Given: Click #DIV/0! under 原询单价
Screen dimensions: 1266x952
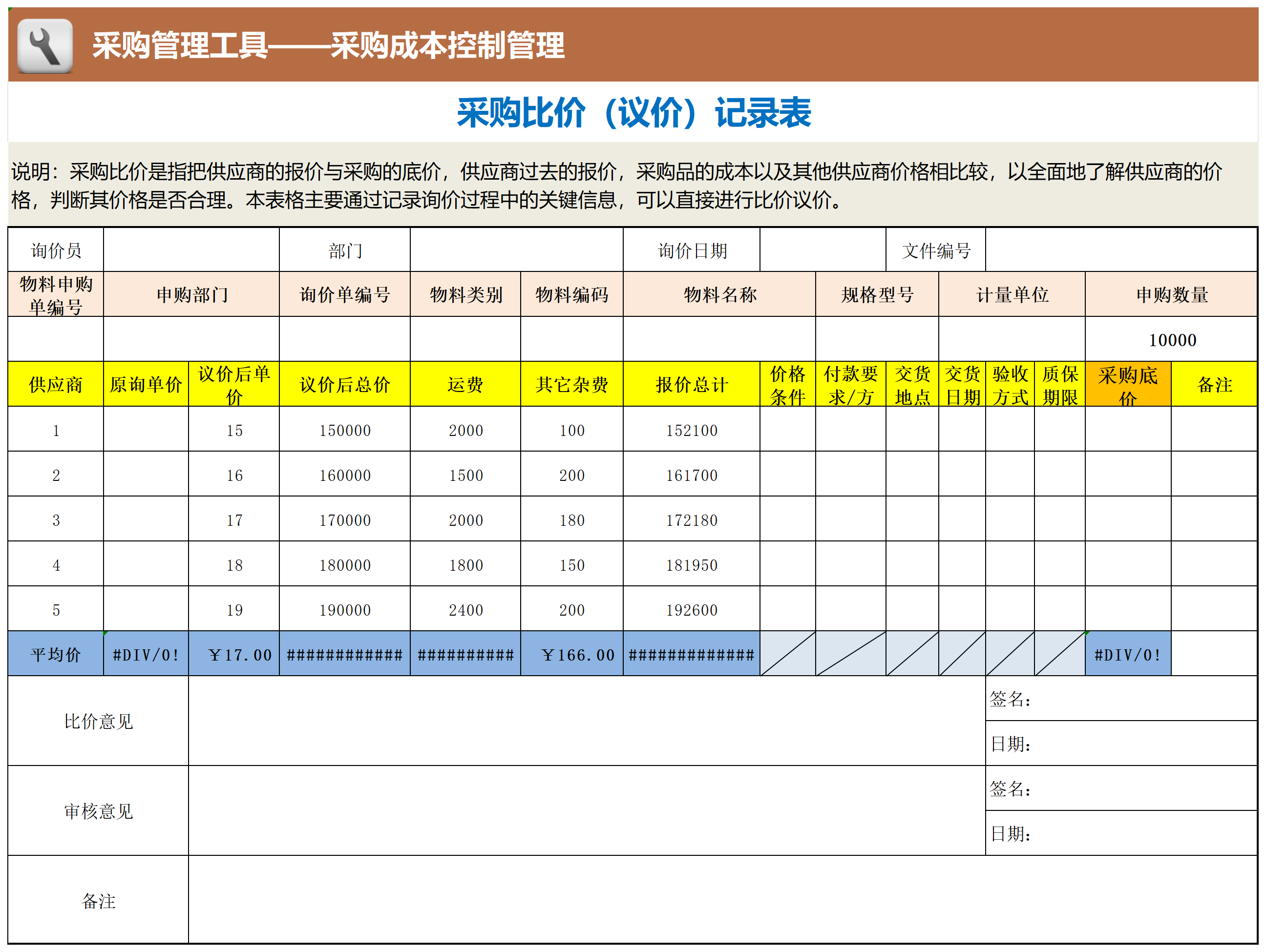Looking at the screenshot, I should coord(146,654).
